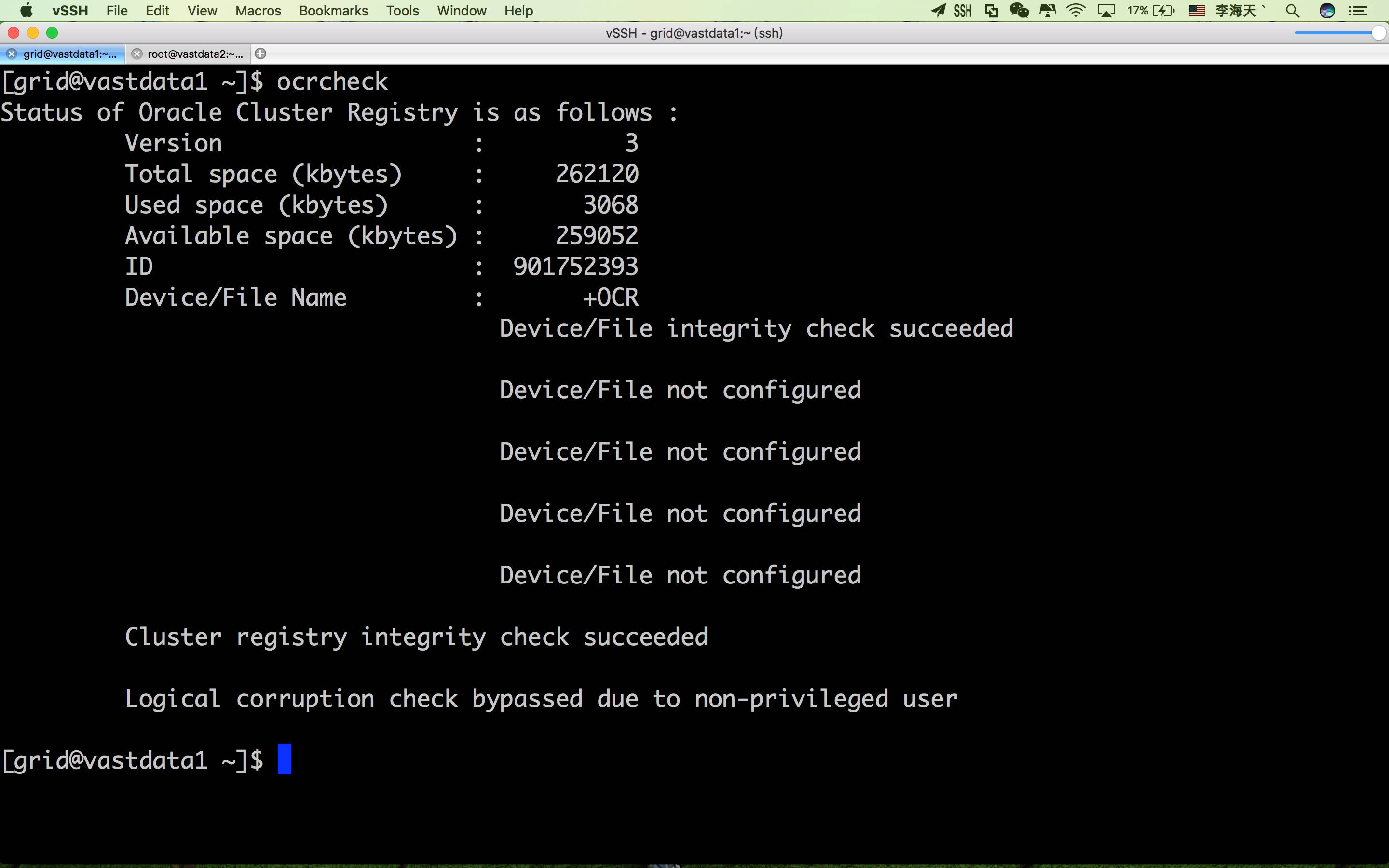
Task: Click the Total space value 262120
Action: tap(597, 174)
